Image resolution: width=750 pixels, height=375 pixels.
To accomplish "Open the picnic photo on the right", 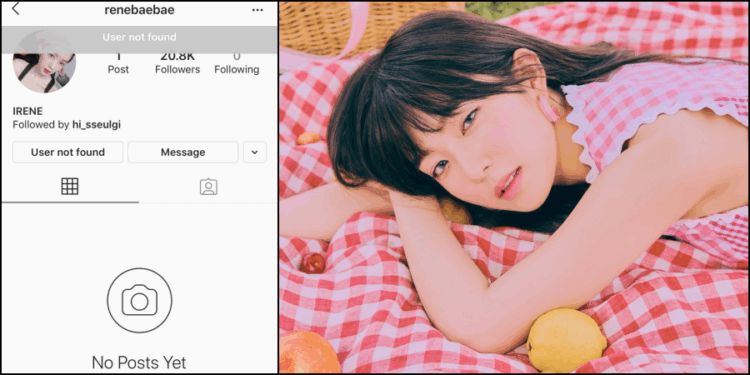I will click(514, 188).
